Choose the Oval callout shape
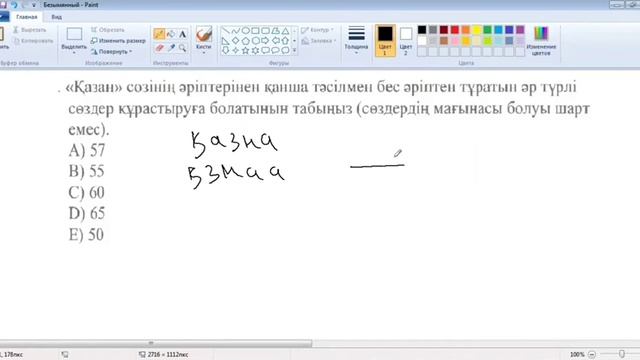 pos(276,50)
